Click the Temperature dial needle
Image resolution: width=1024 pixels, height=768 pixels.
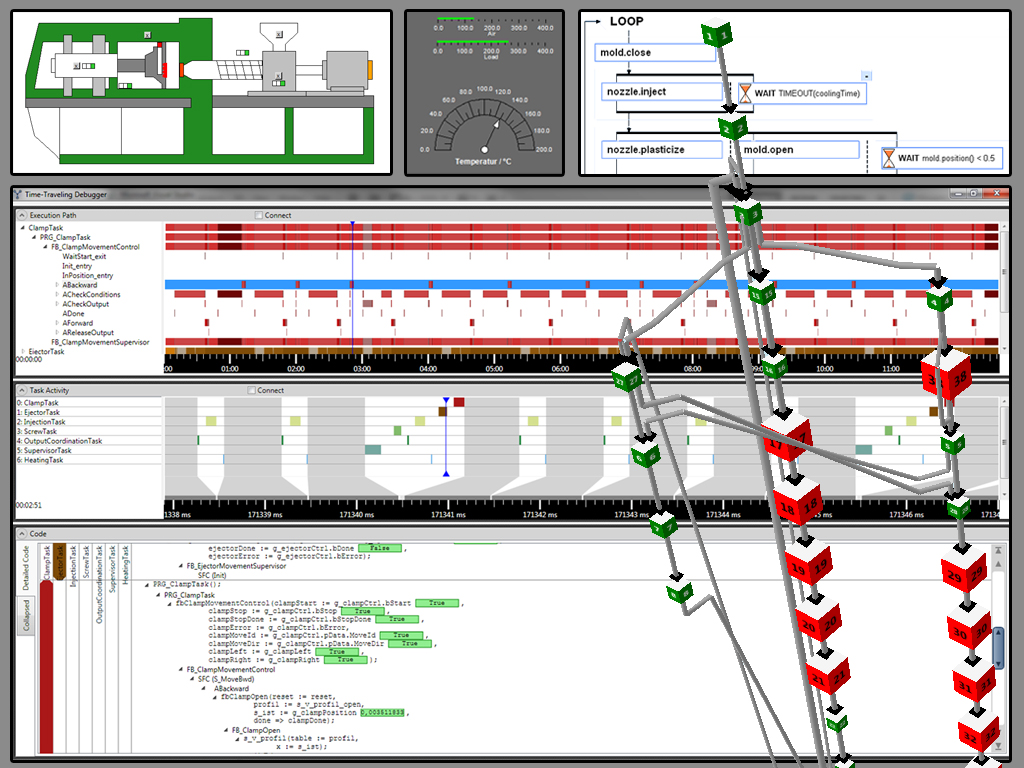[490, 136]
